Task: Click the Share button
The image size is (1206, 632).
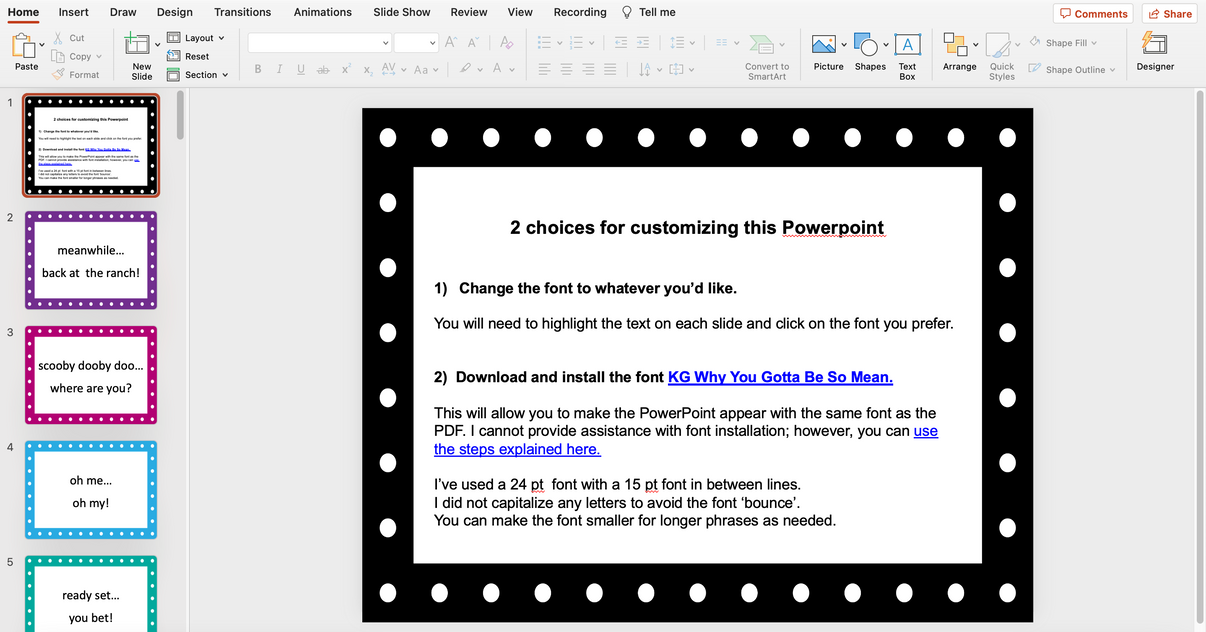Action: point(1169,13)
